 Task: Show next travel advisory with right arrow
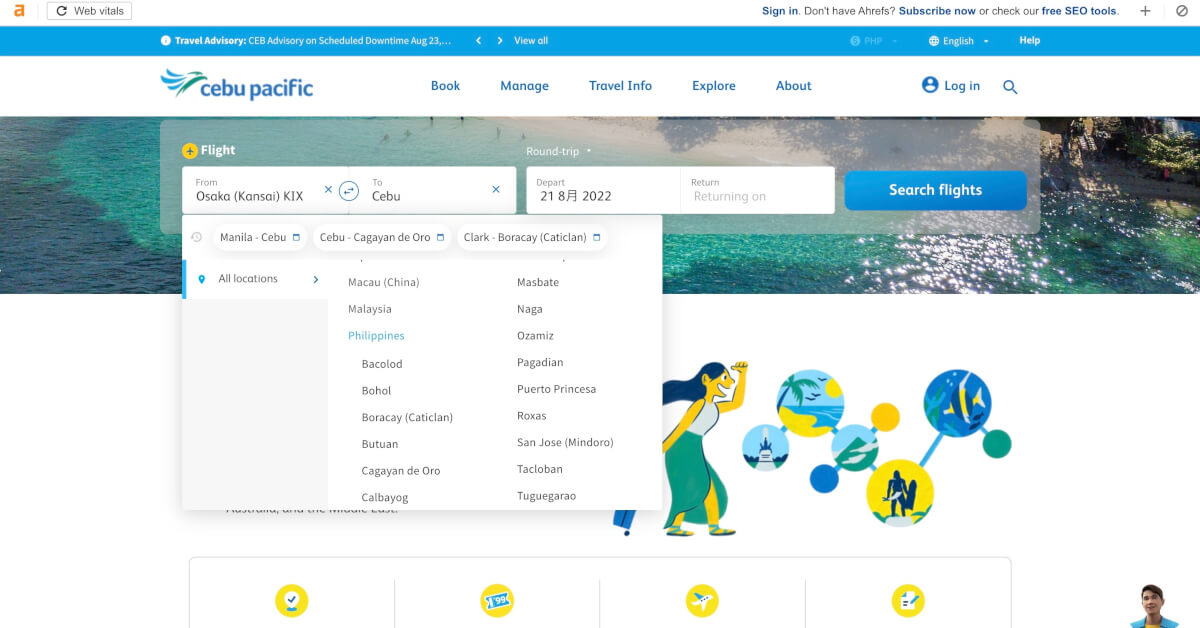[500, 41]
